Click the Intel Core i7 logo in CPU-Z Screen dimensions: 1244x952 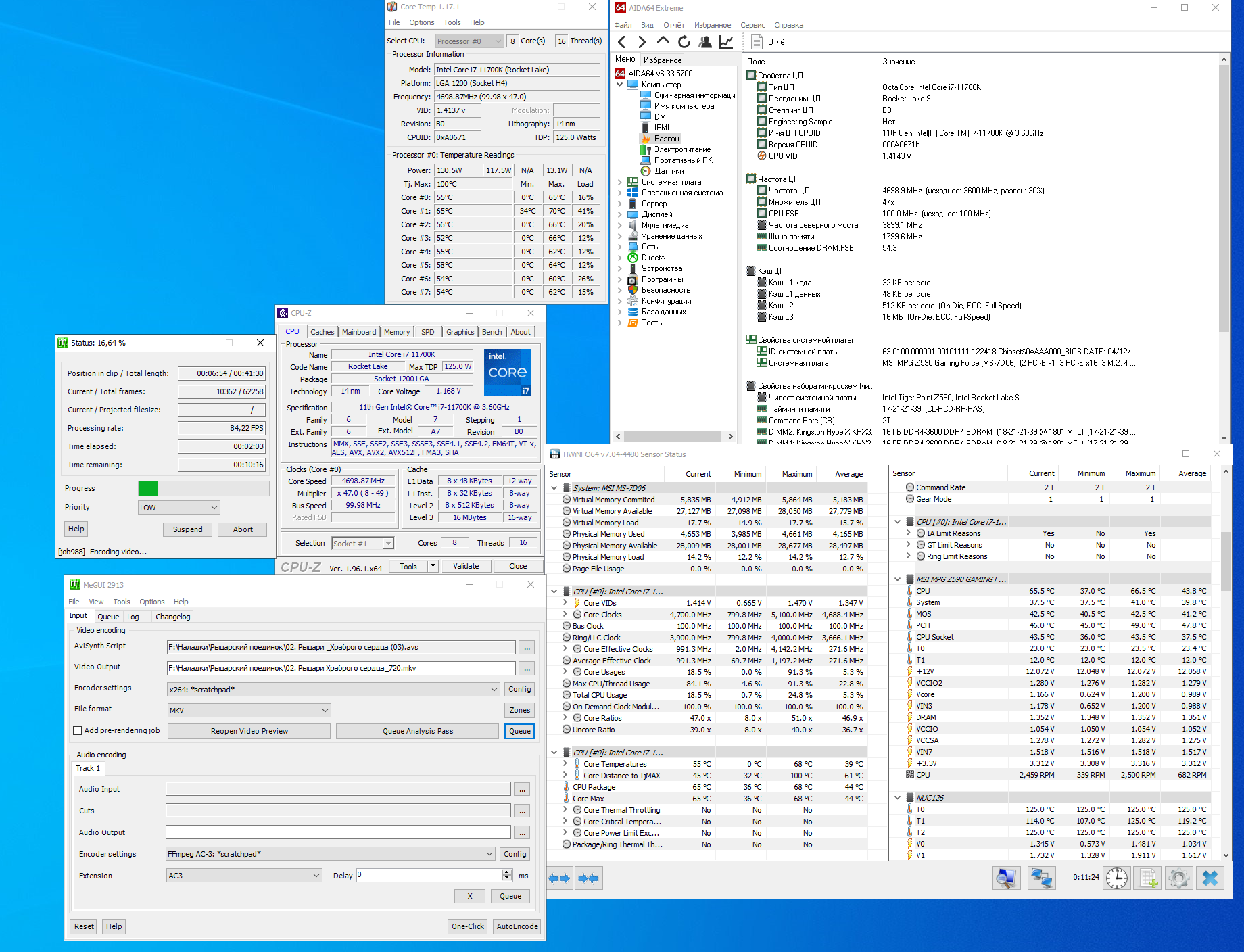(x=508, y=373)
